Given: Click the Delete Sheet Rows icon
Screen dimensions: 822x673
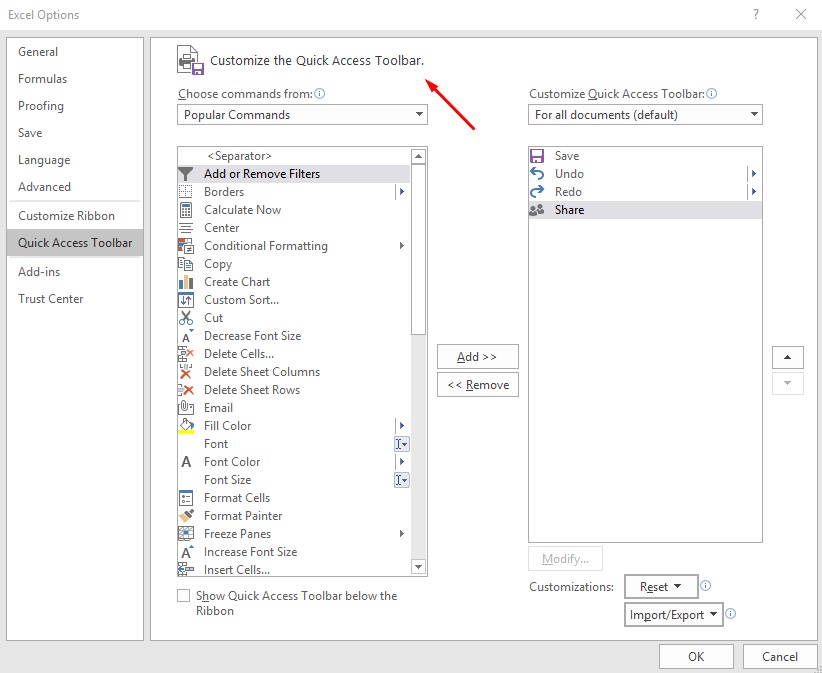Looking at the screenshot, I should 186,390.
